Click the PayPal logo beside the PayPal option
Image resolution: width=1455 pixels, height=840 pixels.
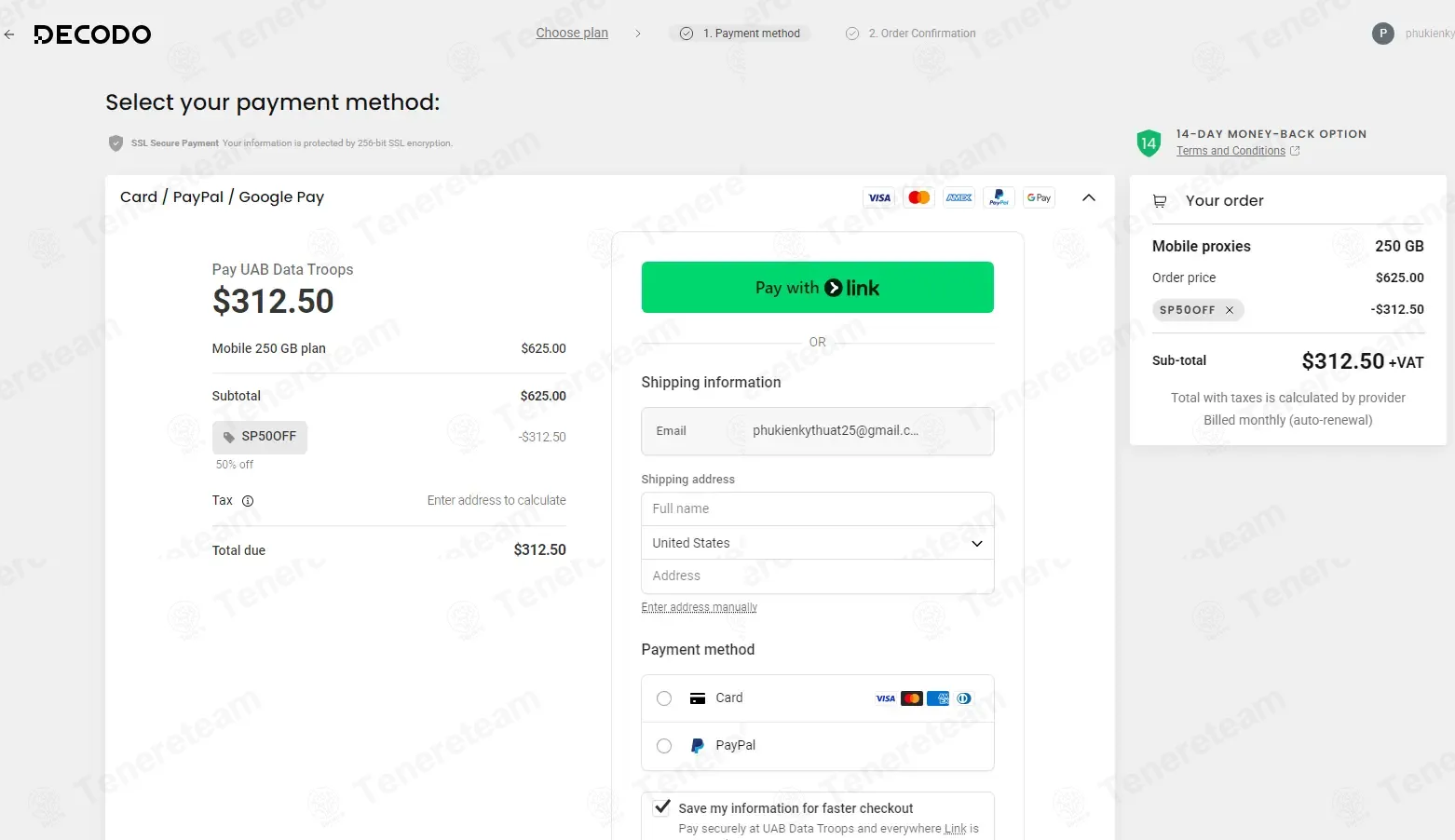coord(697,746)
